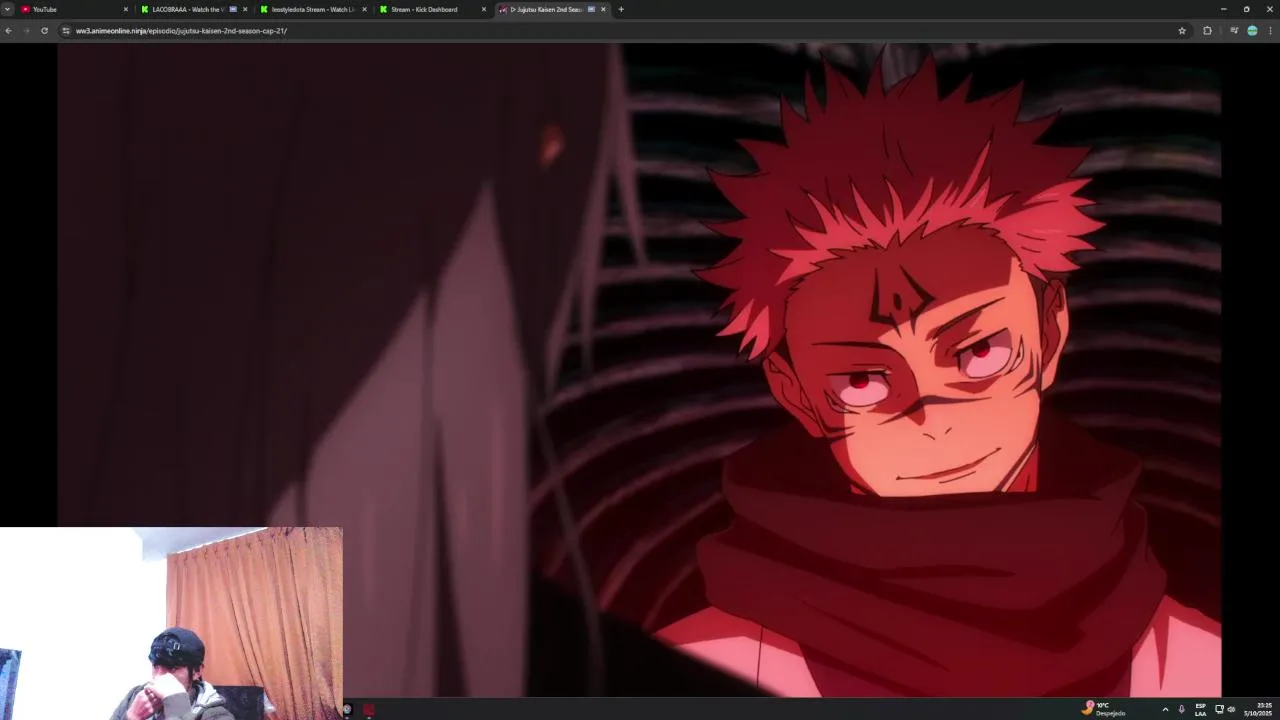Audio indicator on LACOBRAAA tab
This screenshot has width=1280, height=720.
[233, 9]
